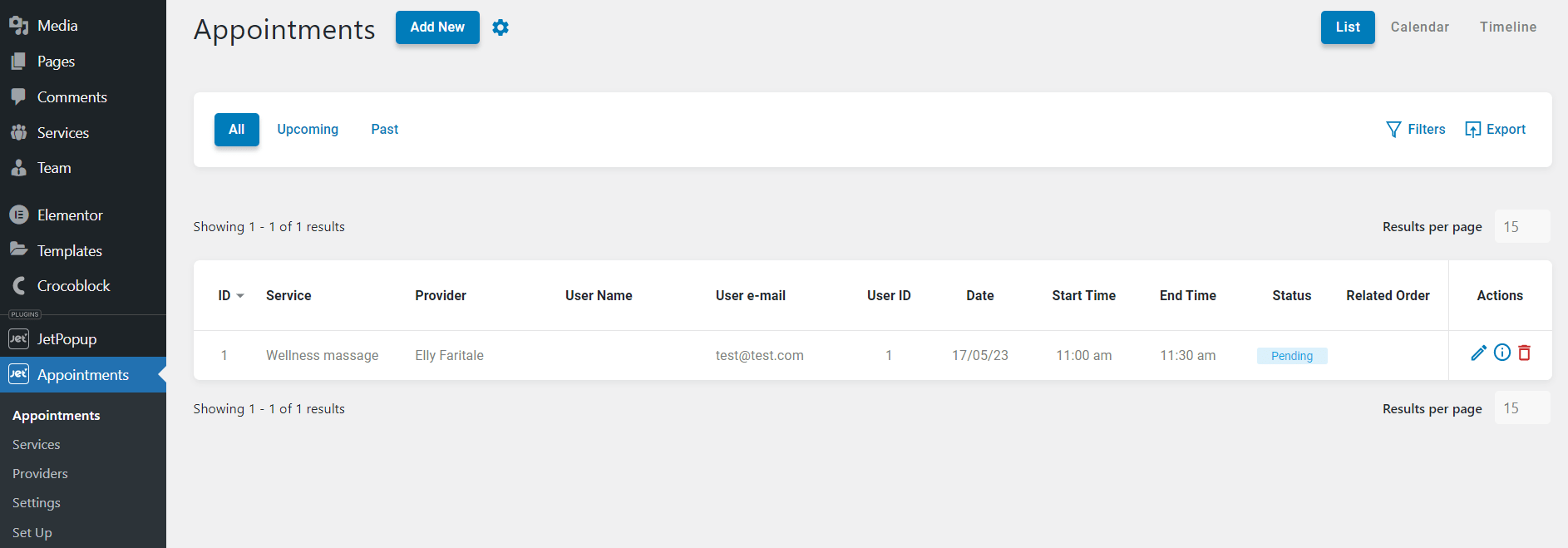Open the JetPopup menu item
This screenshot has width=1568, height=548.
[x=83, y=339]
